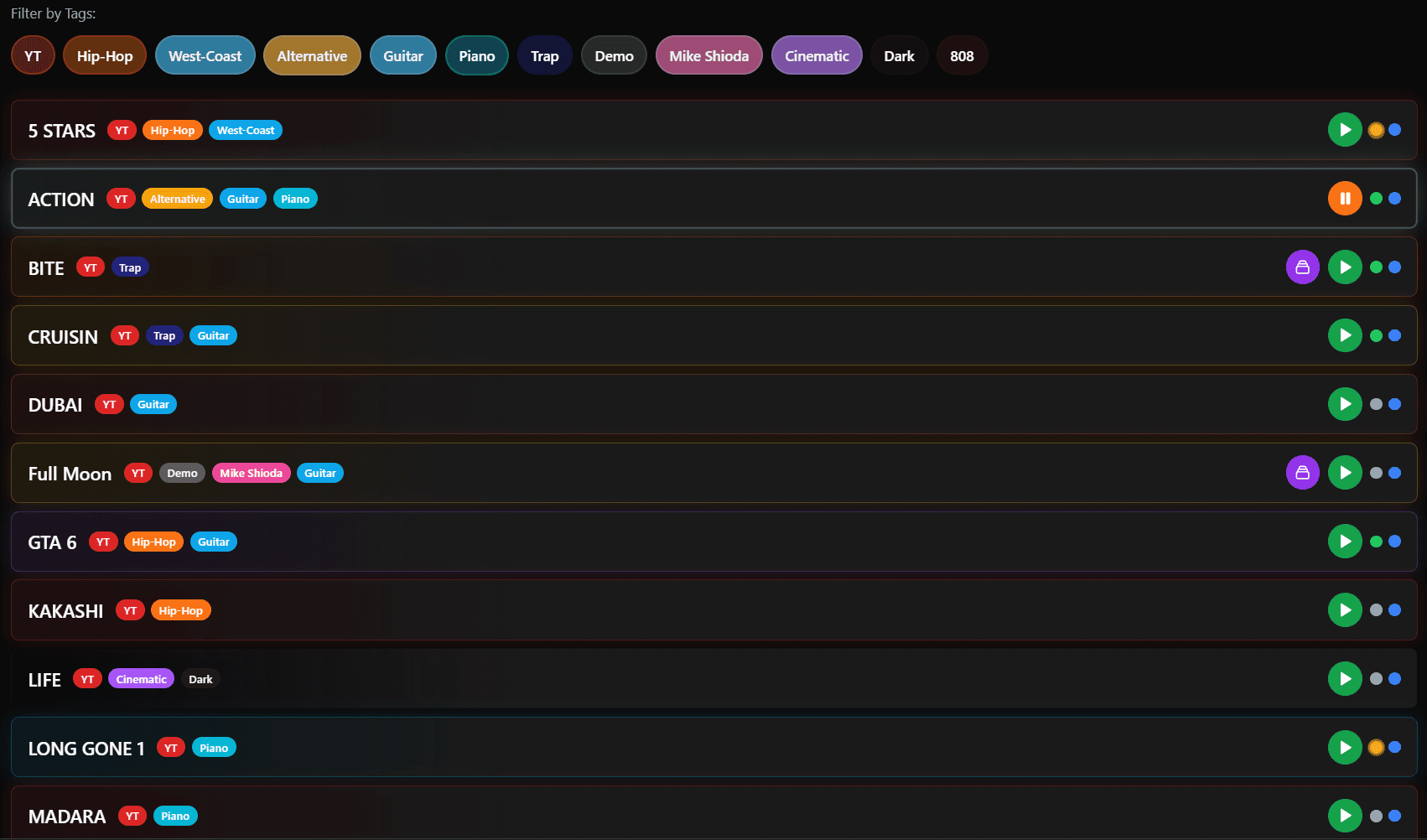Screen dimensions: 1427x840
Task: Toggle the Cinematic tag filter
Action: (817, 56)
